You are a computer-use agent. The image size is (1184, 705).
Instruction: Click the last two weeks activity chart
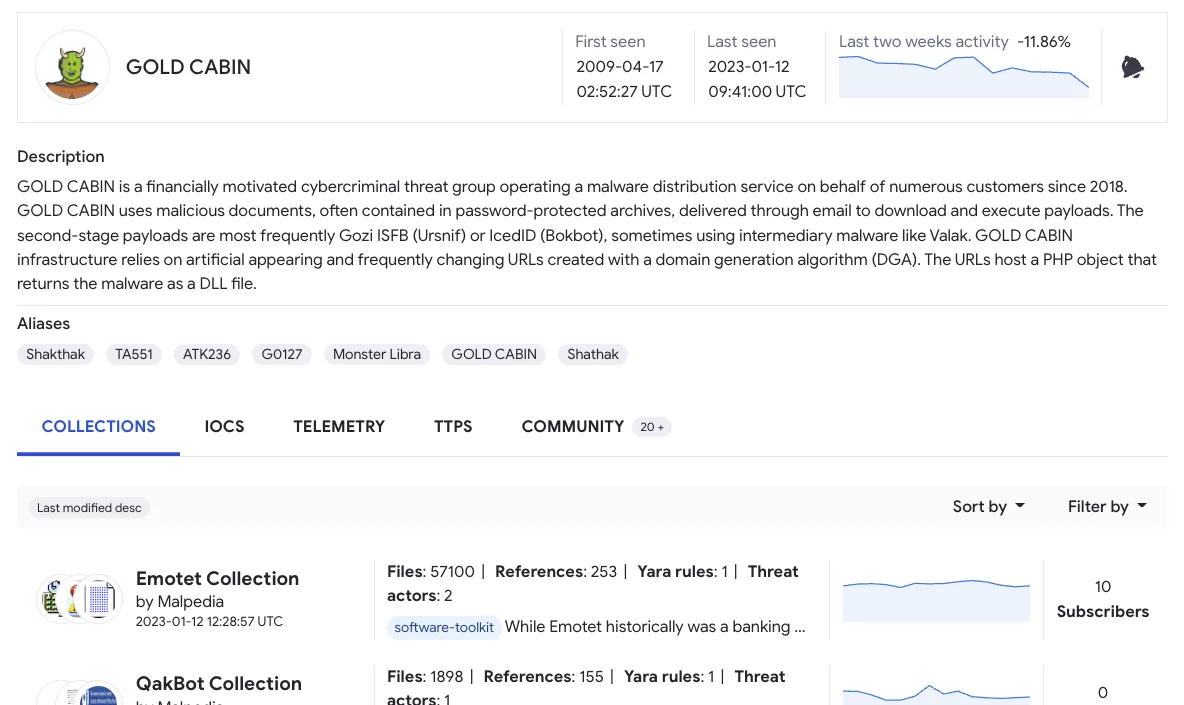tap(964, 76)
